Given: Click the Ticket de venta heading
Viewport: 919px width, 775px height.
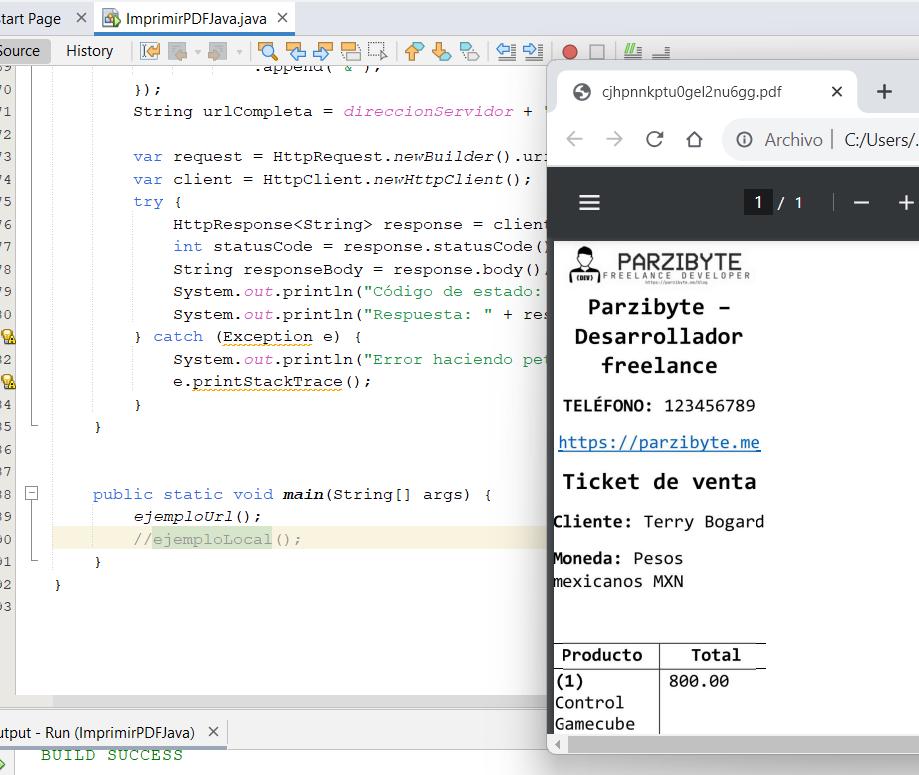Looking at the screenshot, I should click(659, 482).
